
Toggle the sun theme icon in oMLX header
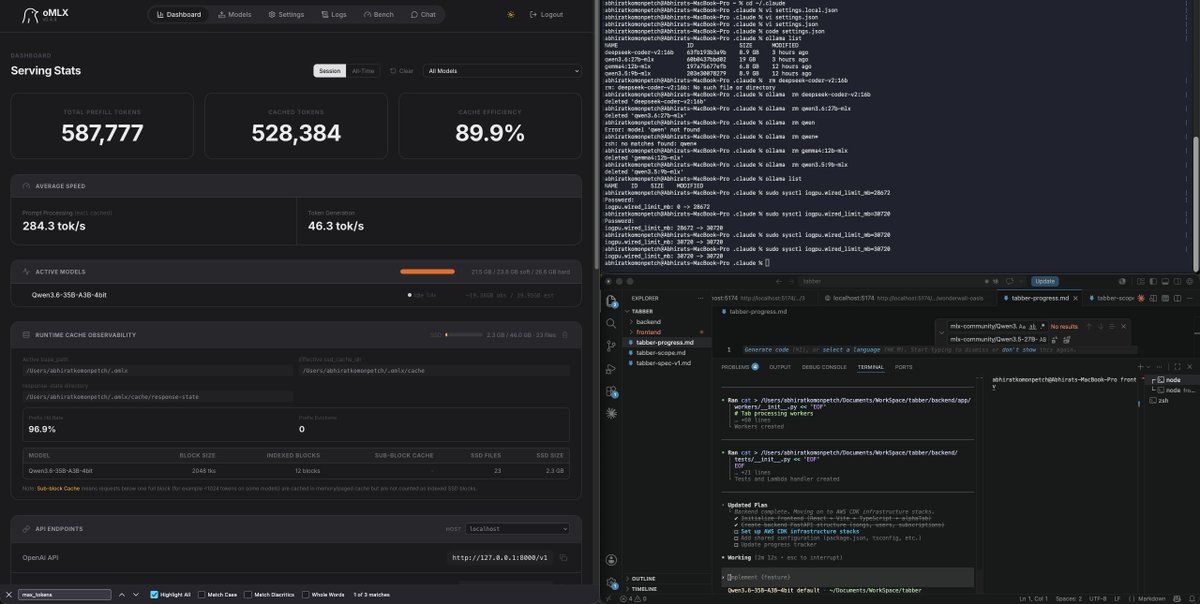coord(511,15)
